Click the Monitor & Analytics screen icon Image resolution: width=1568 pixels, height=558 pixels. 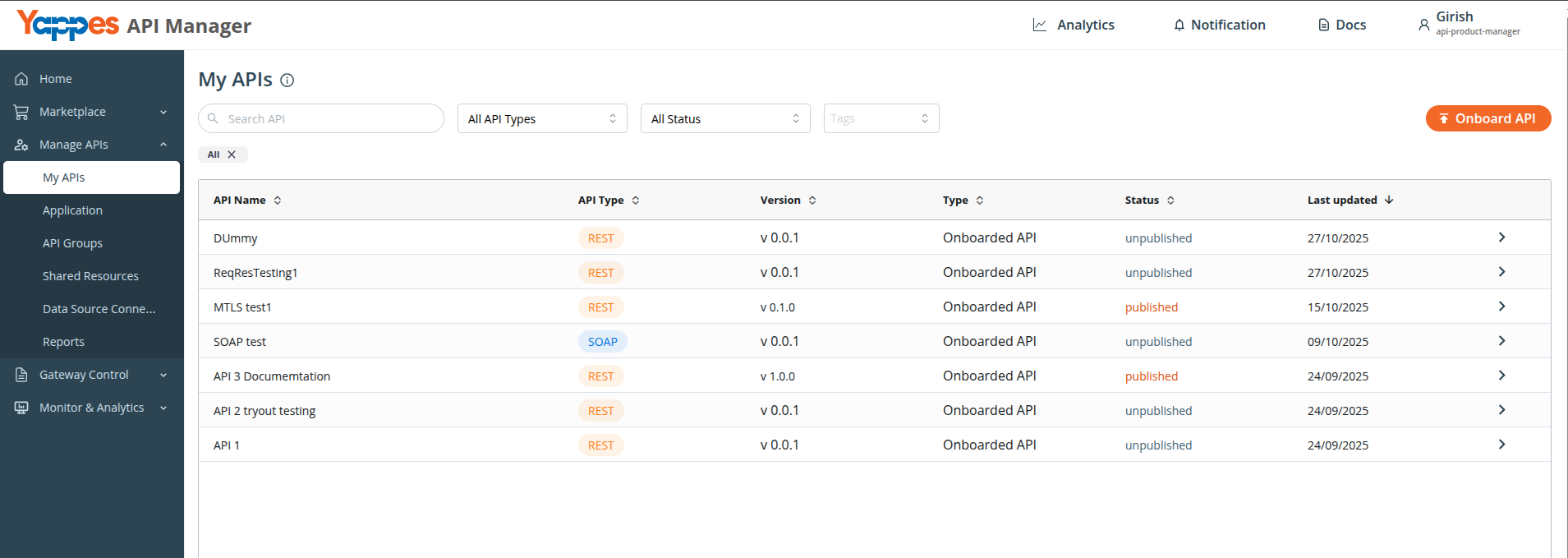tap(21, 408)
